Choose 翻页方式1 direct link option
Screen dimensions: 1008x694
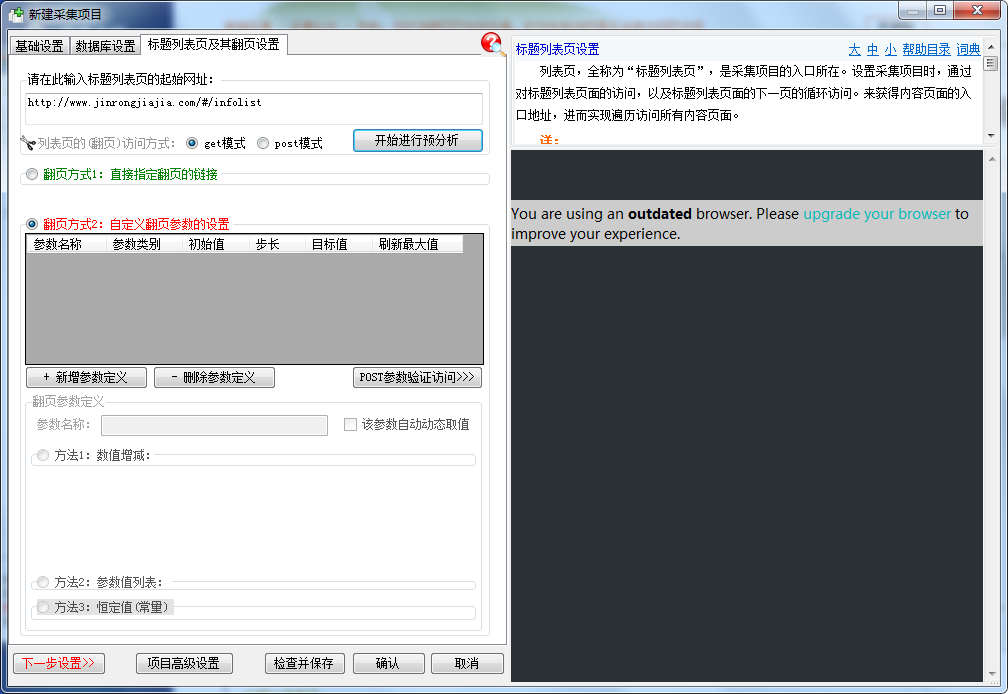(32, 174)
